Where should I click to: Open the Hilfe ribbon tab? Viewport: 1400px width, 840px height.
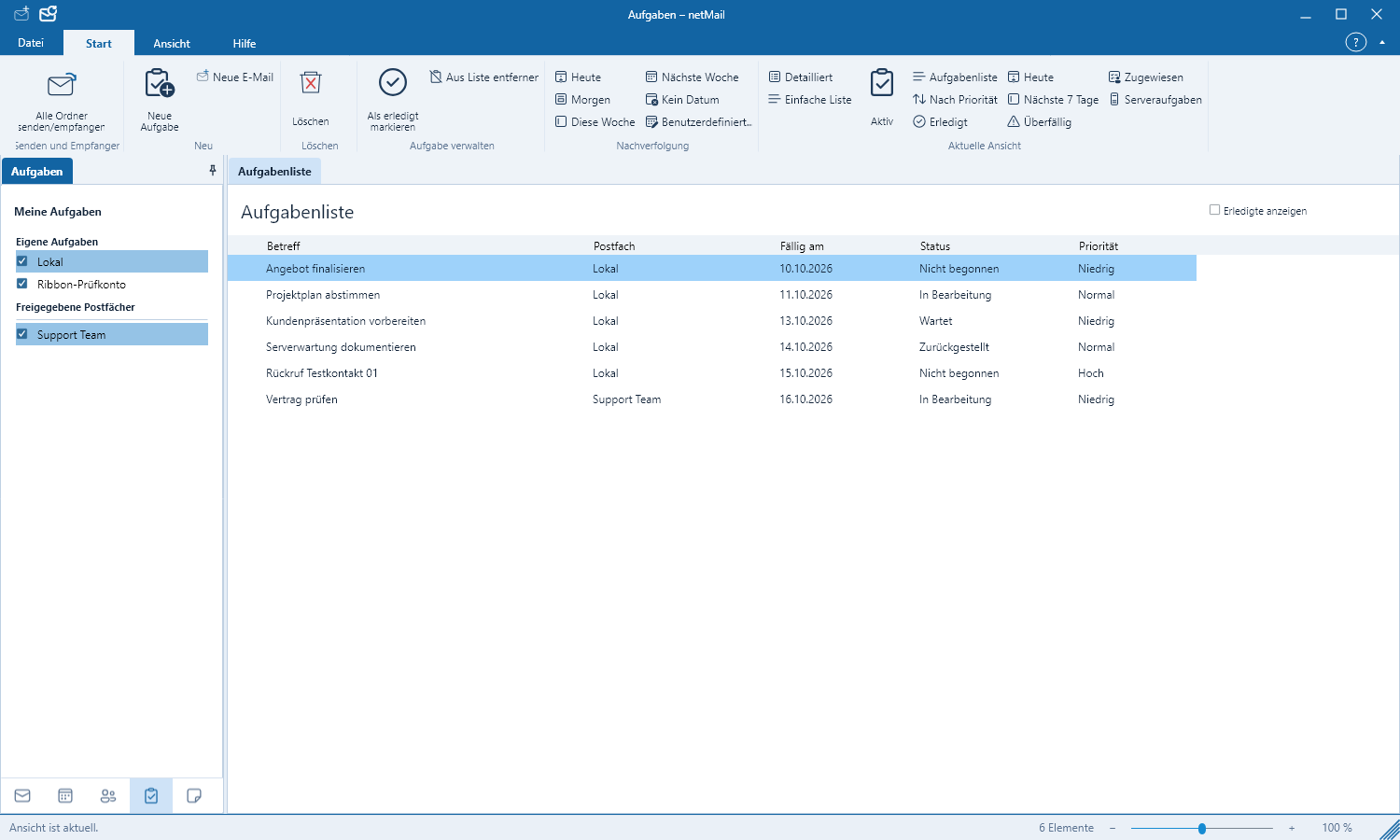(x=245, y=43)
